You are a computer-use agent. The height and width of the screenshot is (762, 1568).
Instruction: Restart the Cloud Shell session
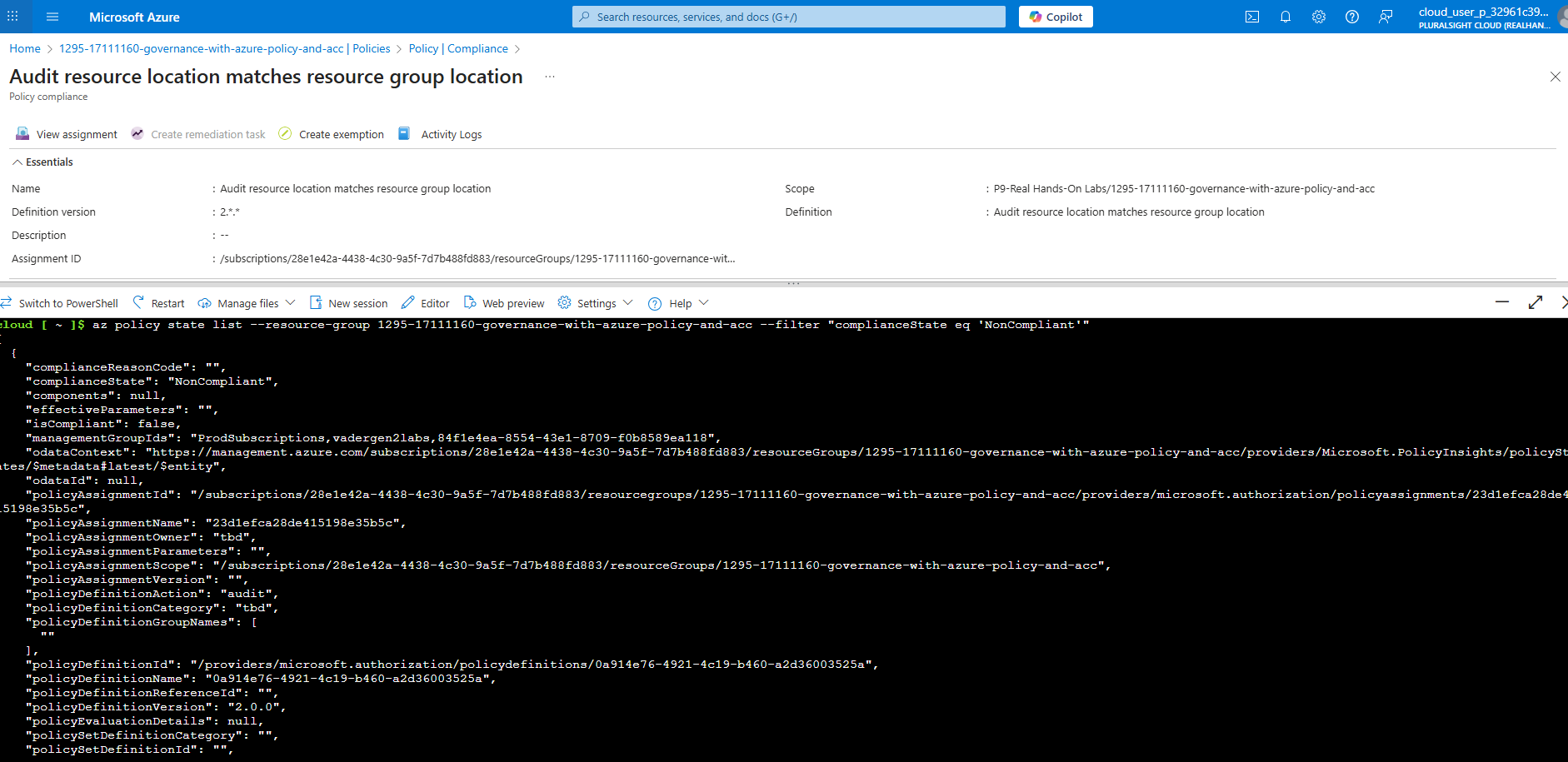157,302
